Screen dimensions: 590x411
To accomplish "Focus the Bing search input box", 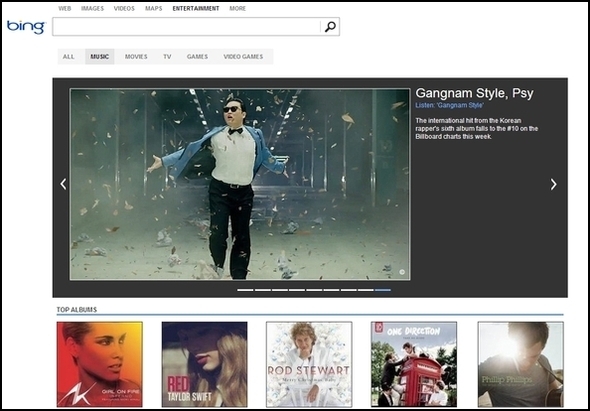I will 186,26.
